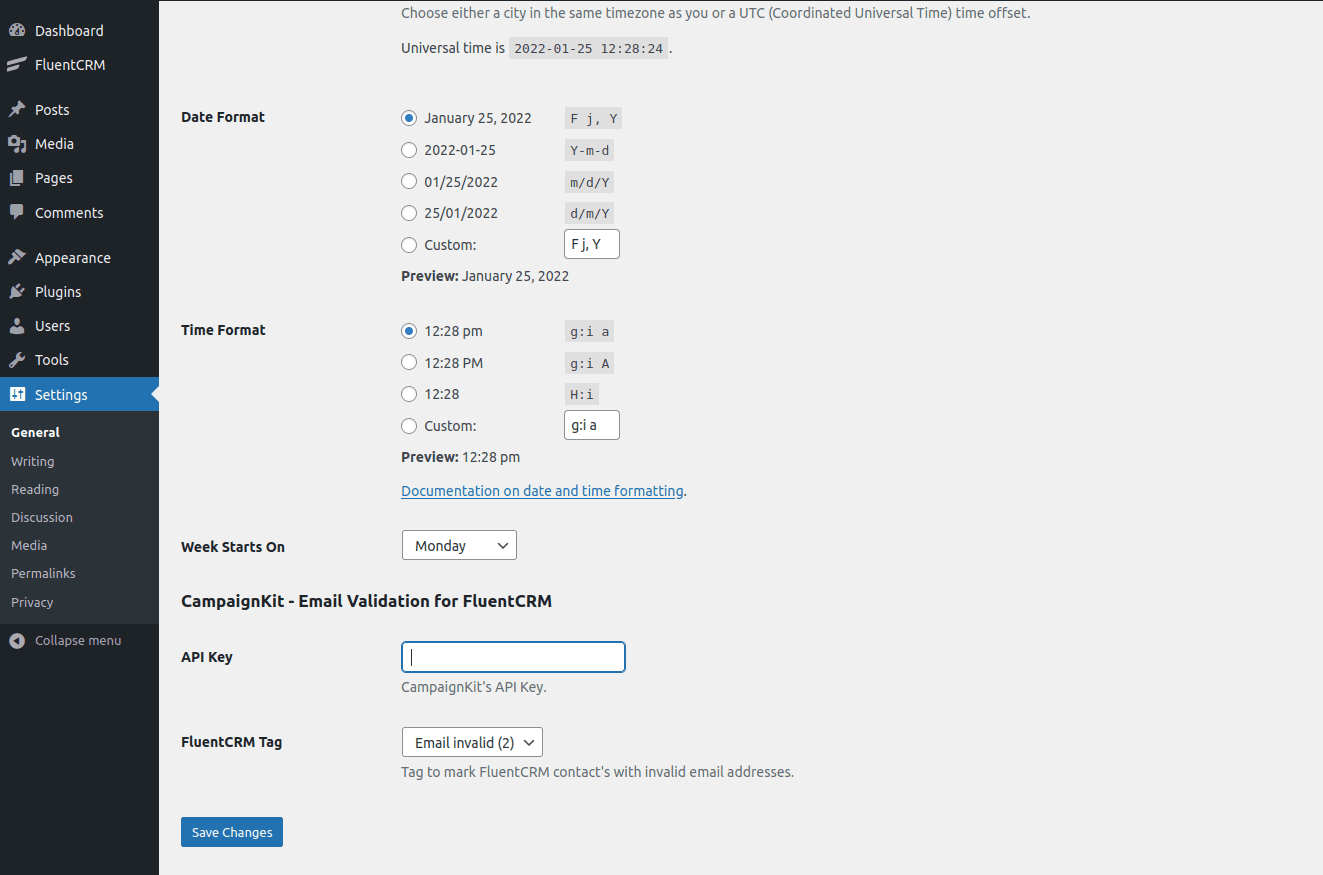This screenshot has width=1323, height=875.
Task: Click the Plugins icon in the sidebar
Action: [17, 291]
